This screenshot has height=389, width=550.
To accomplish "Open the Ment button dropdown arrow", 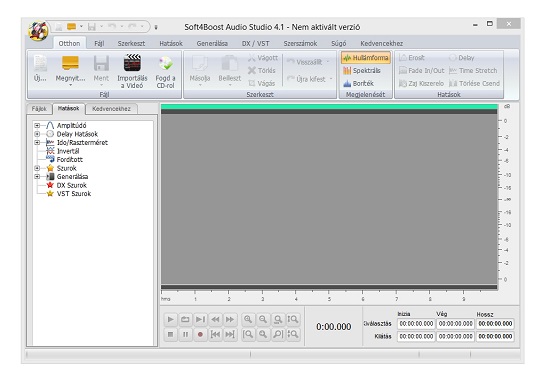I will (101, 85).
